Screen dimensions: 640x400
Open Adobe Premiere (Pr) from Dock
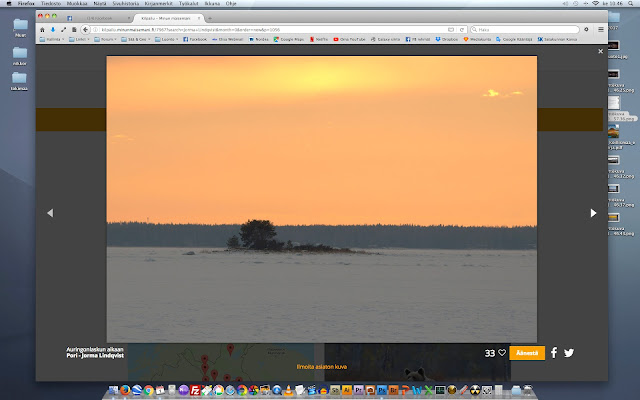click(358, 390)
